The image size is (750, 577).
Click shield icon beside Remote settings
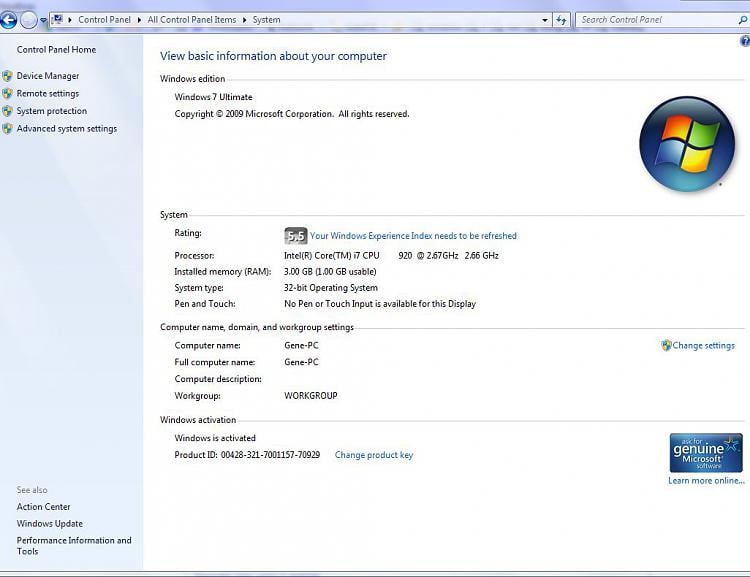coord(7,93)
